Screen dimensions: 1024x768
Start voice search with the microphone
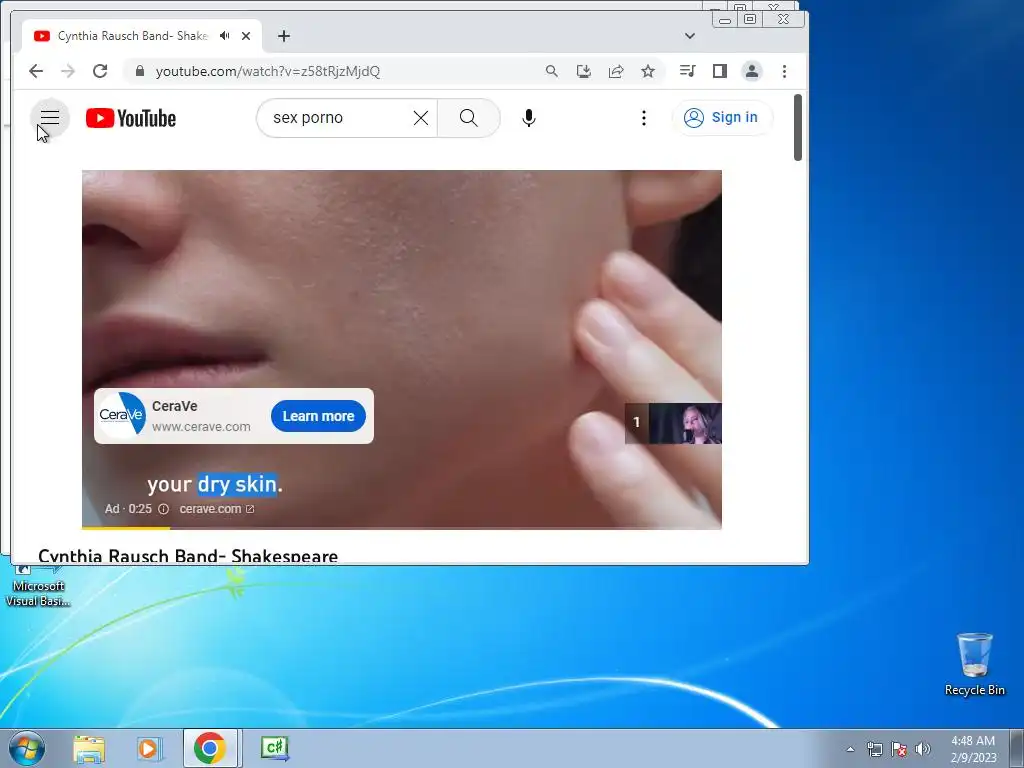click(x=529, y=118)
